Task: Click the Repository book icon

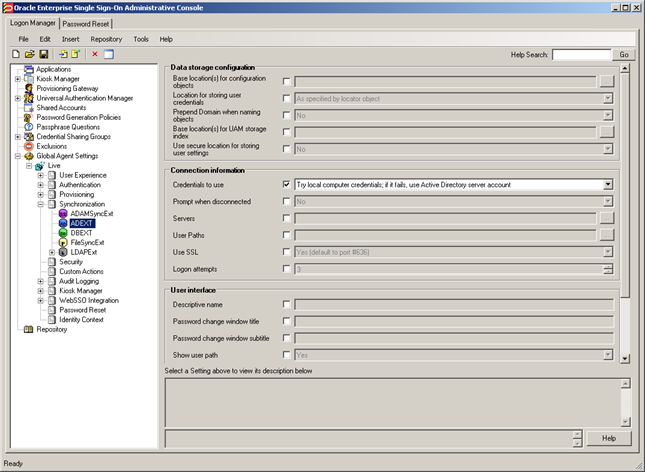Action: click(x=28, y=329)
